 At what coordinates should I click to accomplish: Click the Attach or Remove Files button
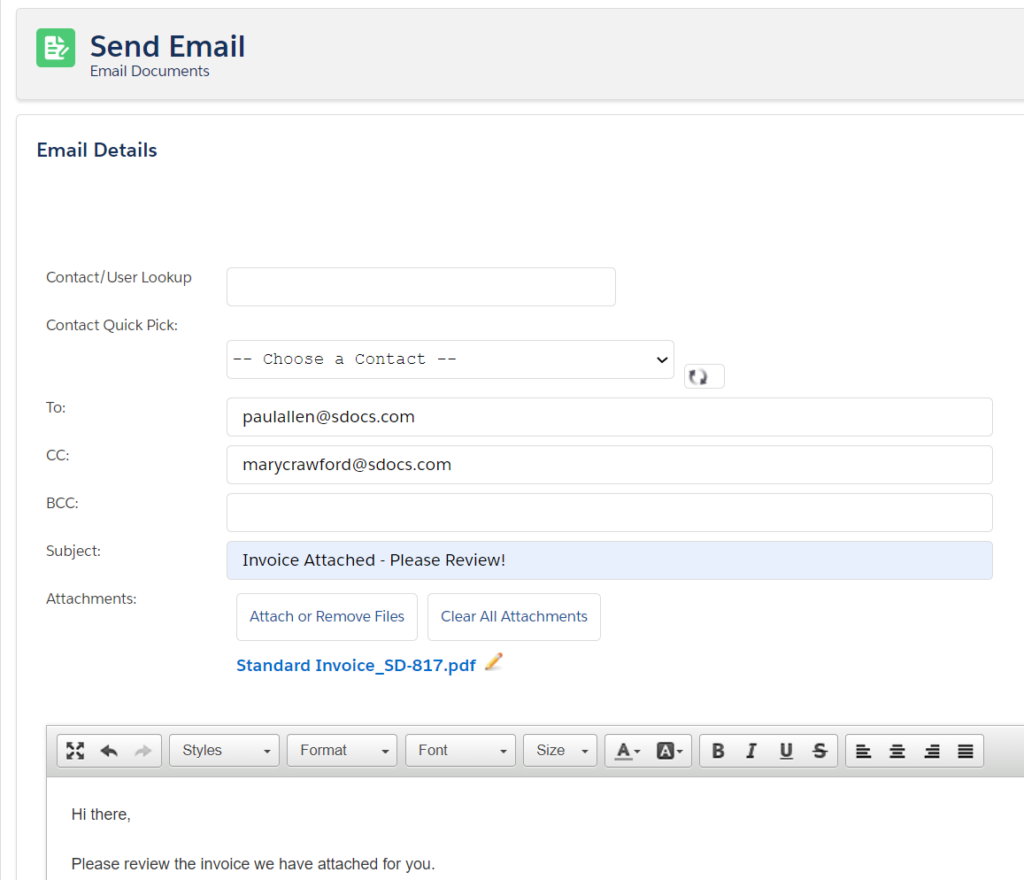click(x=326, y=617)
